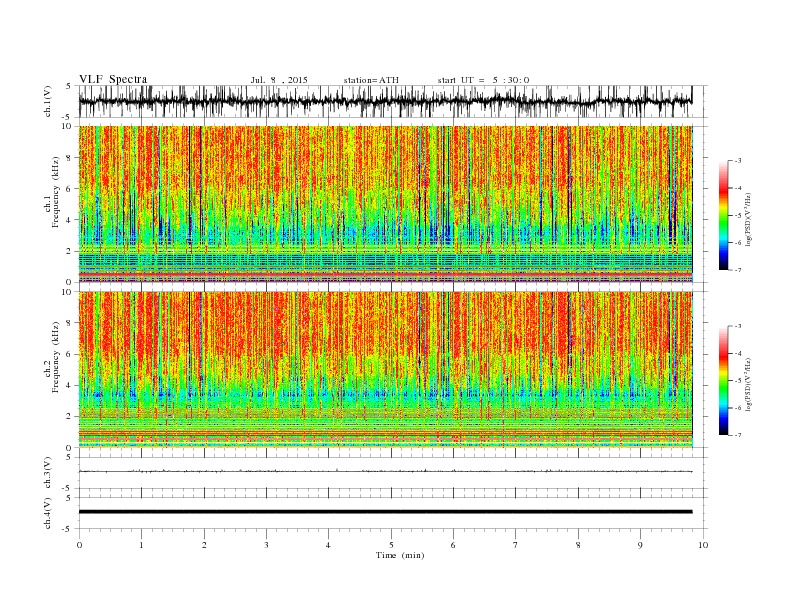
Task: Click the "0" time axis tick label
Action: point(79,545)
